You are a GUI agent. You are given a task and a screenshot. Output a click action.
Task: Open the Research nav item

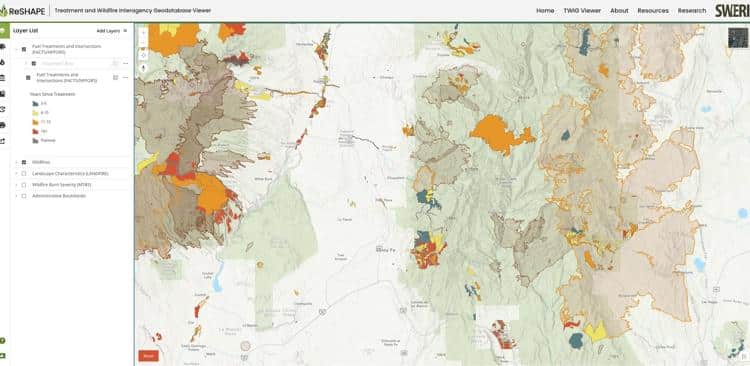pyautogui.click(x=692, y=11)
